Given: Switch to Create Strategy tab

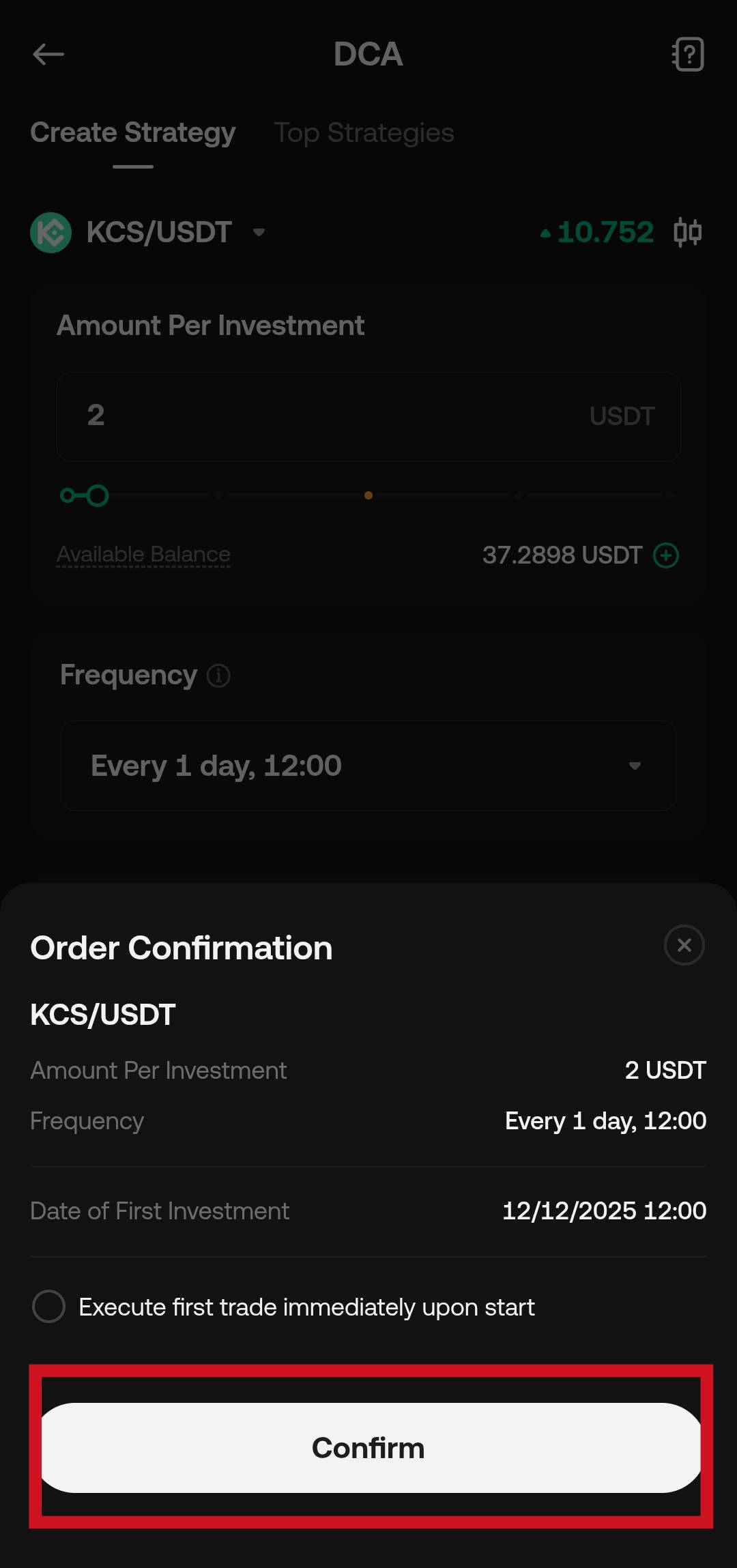Looking at the screenshot, I should (x=133, y=133).
